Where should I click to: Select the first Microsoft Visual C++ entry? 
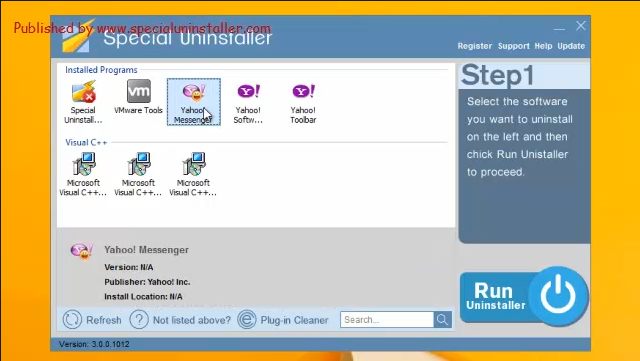coord(83,174)
